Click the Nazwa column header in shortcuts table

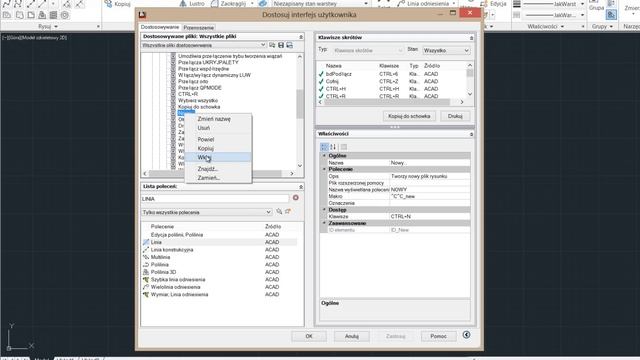(x=333, y=66)
